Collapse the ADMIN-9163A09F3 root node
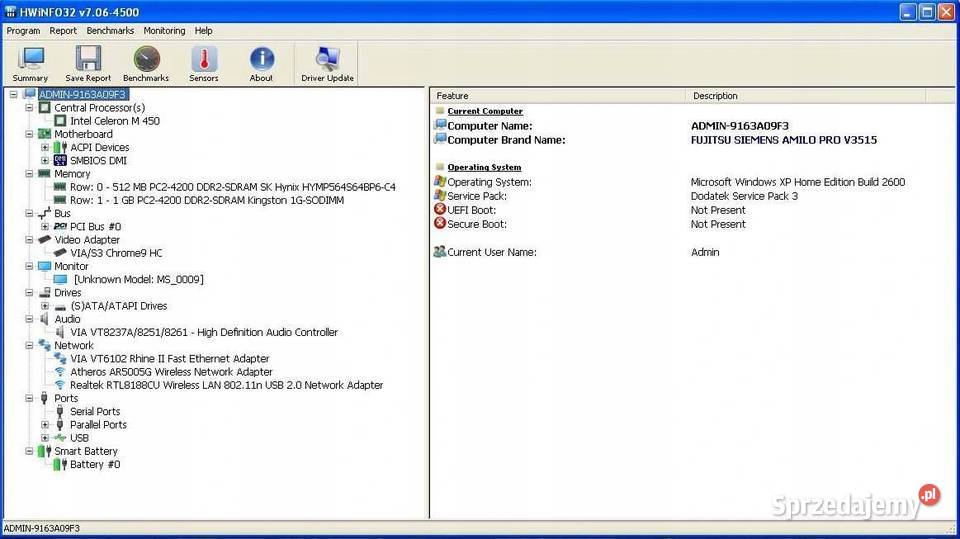This screenshot has width=960, height=539. pyautogui.click(x=13, y=94)
